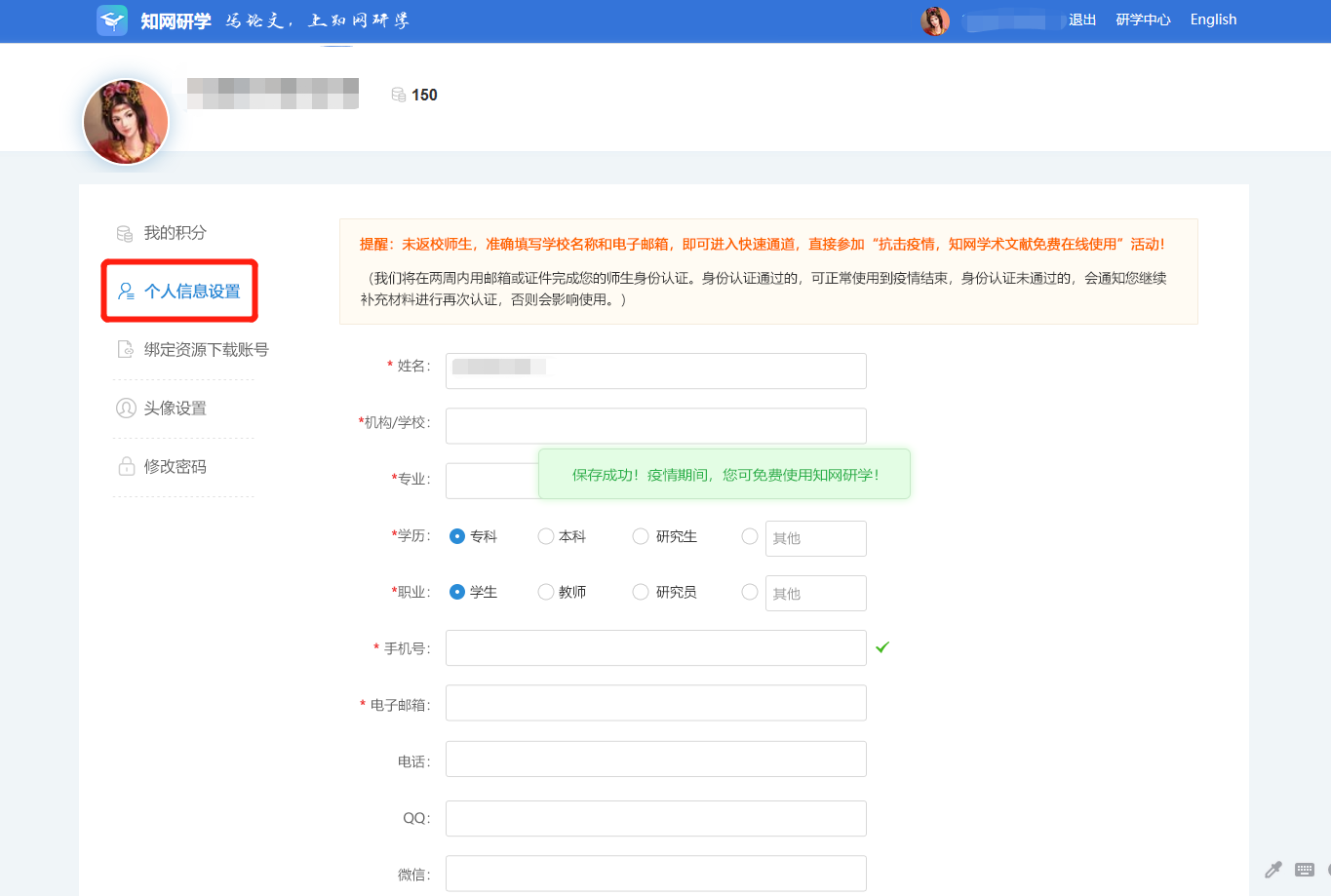Viewport: 1331px width, 896px height.
Task: Click the 我的积分 sidebar icon
Action: click(125, 233)
